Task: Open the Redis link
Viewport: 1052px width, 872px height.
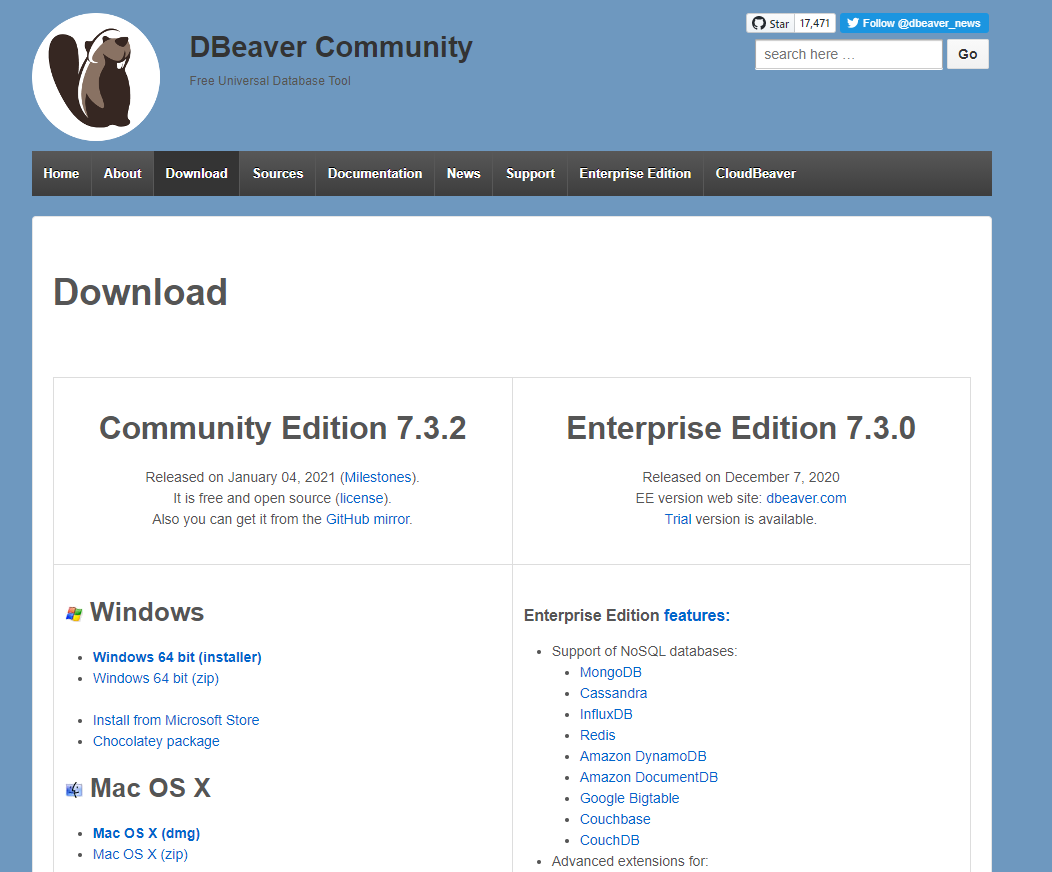Action: [x=597, y=735]
